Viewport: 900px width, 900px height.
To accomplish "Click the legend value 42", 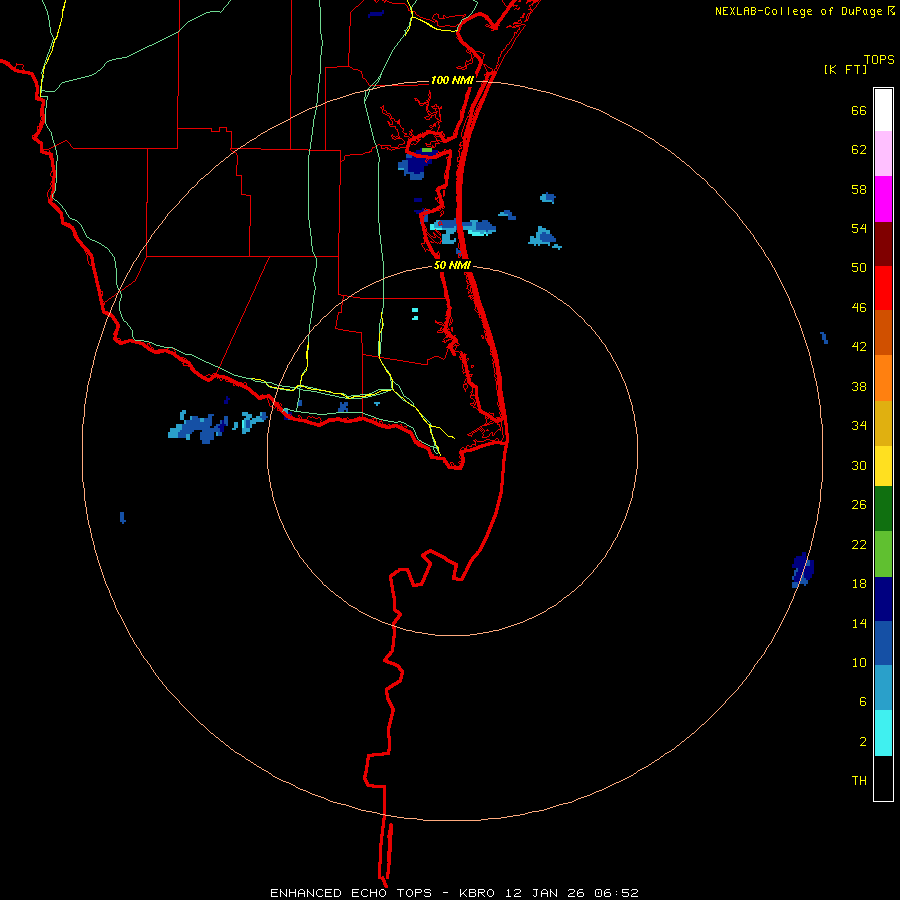I will click(x=859, y=347).
